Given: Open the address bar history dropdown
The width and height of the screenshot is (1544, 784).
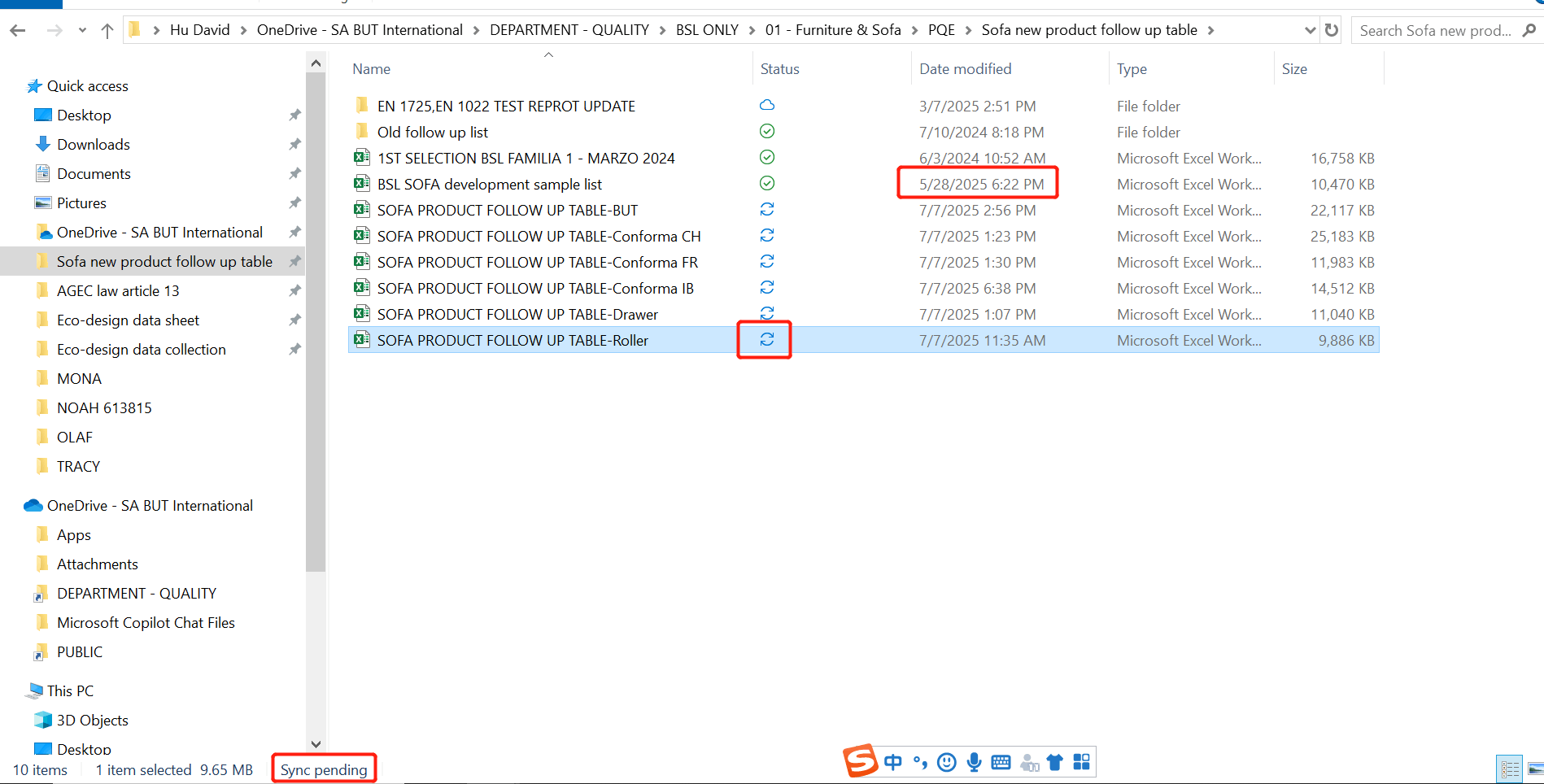Looking at the screenshot, I should pyautogui.click(x=1309, y=29).
